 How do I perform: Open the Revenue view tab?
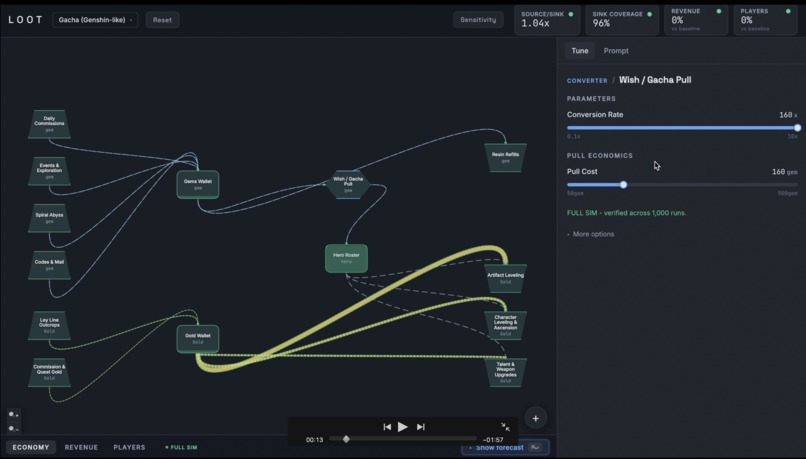click(81, 447)
